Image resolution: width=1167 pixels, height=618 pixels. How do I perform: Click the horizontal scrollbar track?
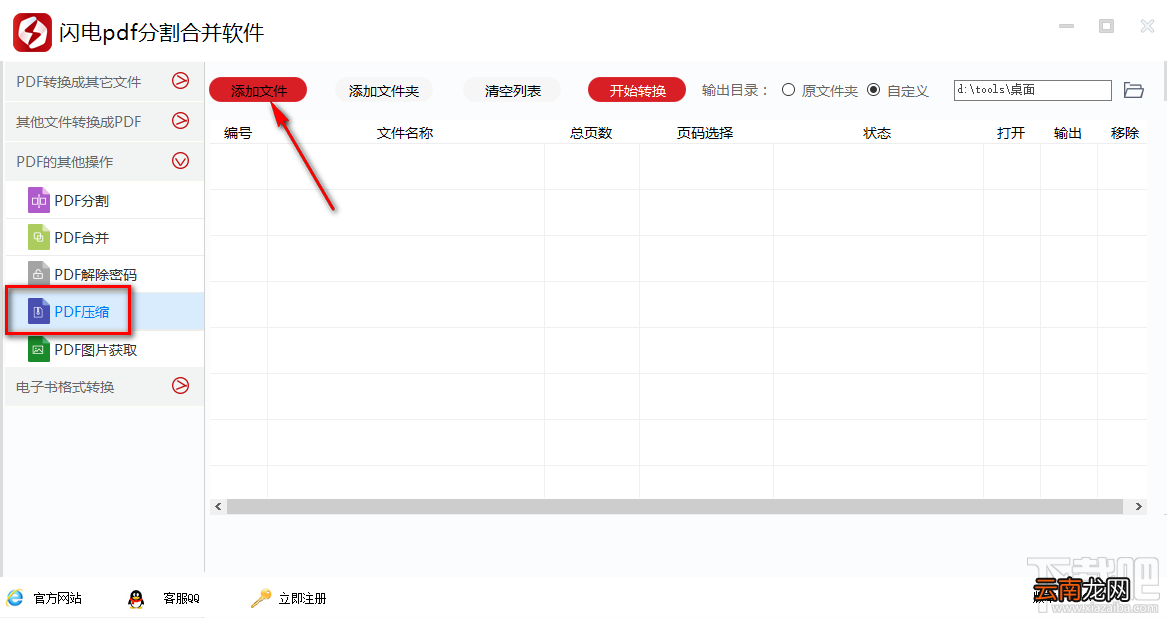pyautogui.click(x=674, y=506)
